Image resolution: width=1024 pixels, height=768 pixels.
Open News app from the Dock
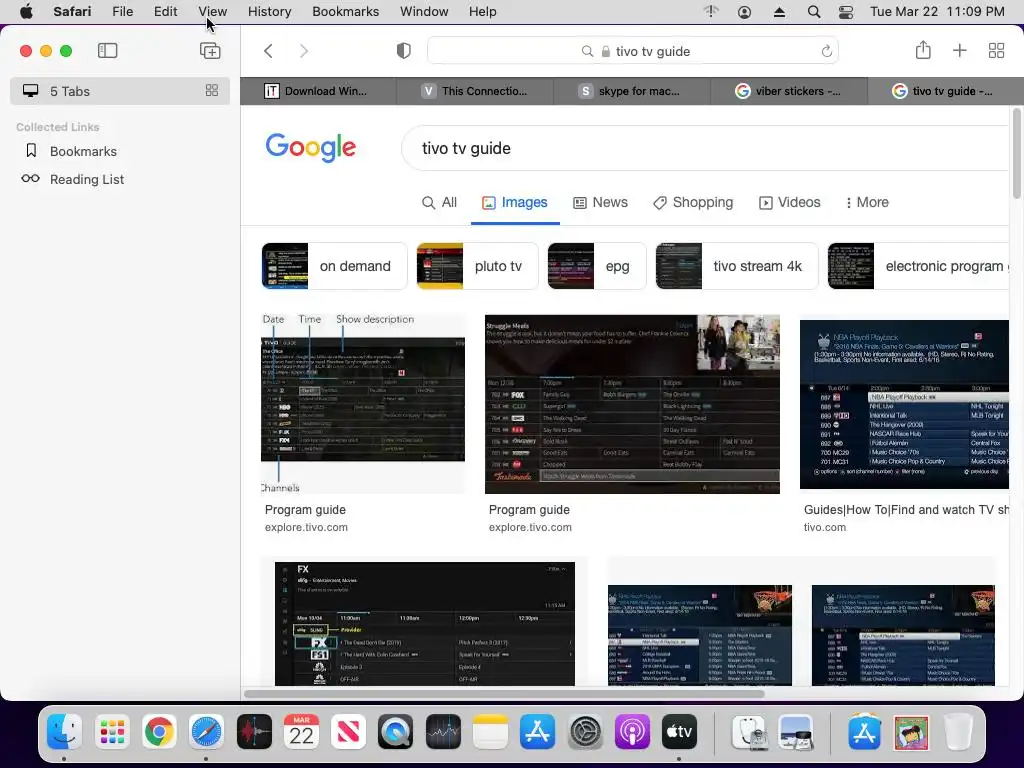click(x=348, y=731)
